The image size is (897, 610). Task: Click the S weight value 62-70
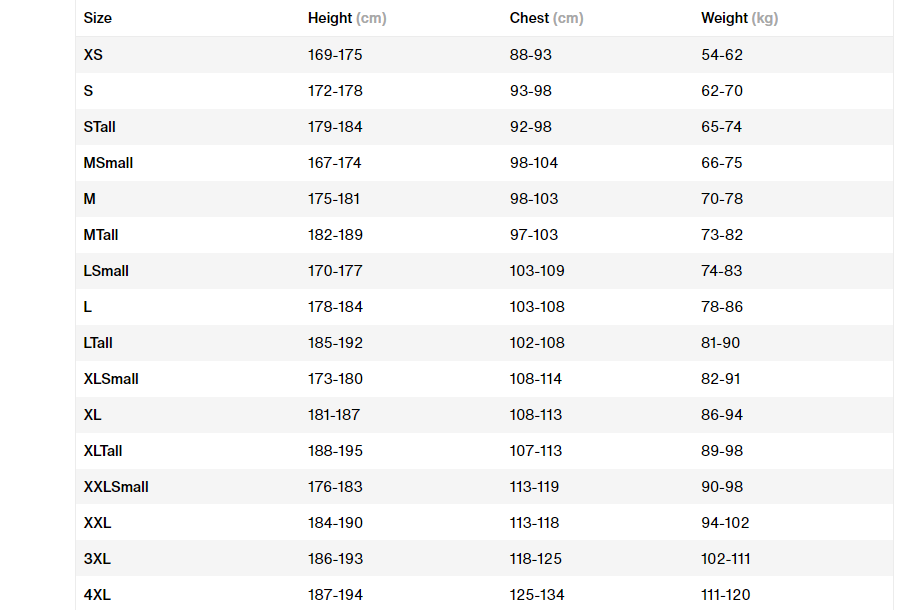tap(722, 91)
